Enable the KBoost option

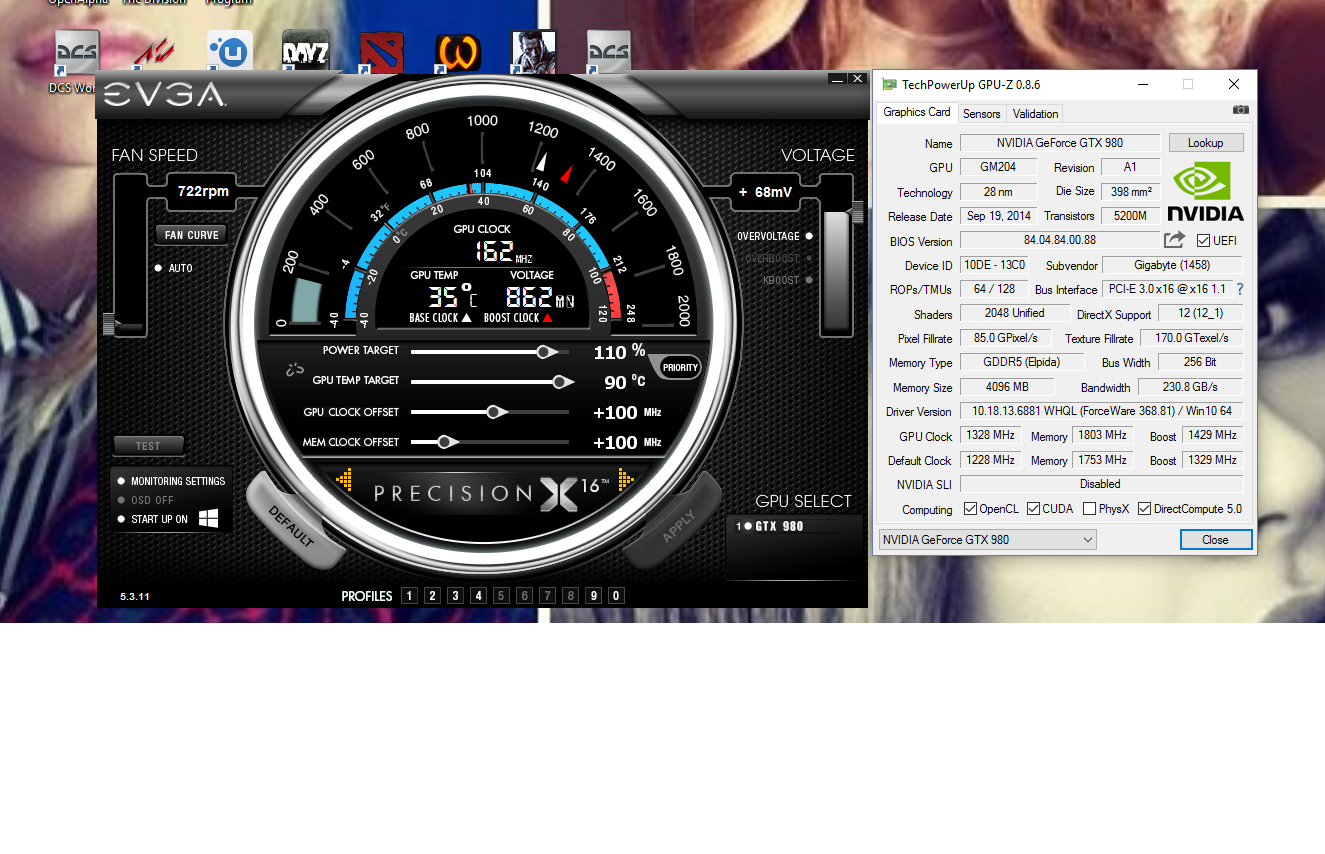pos(809,280)
